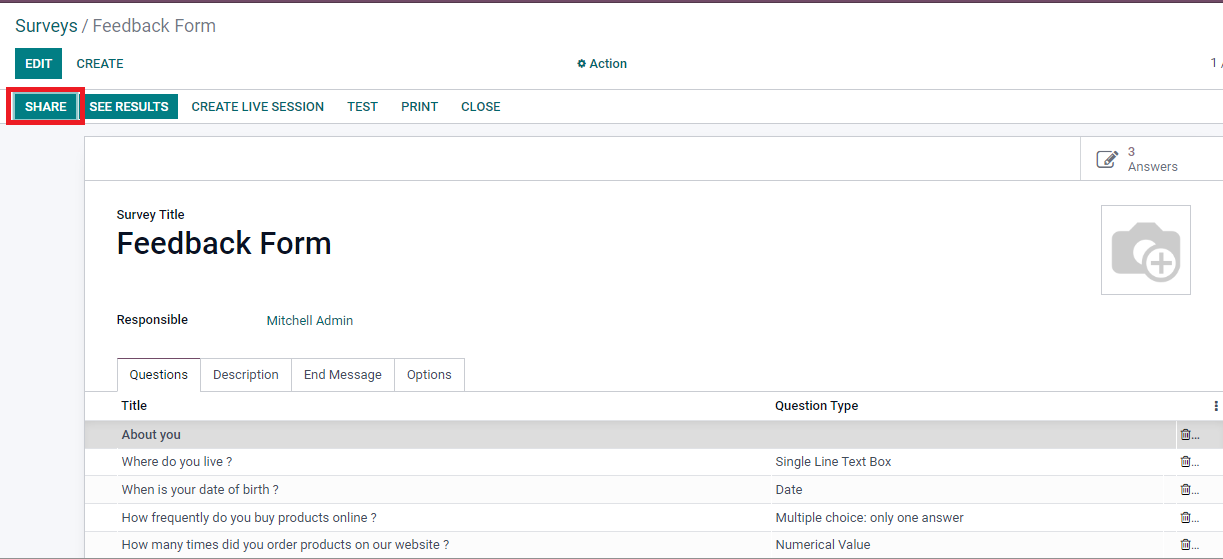
Task: Click the Test survey button
Action: point(362,107)
